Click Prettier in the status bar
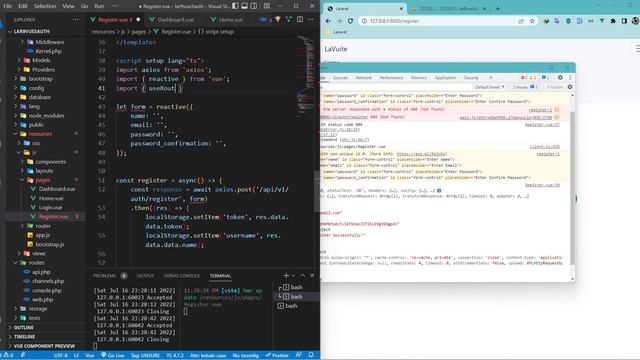The width and height of the screenshot is (640, 360). click(x=277, y=356)
